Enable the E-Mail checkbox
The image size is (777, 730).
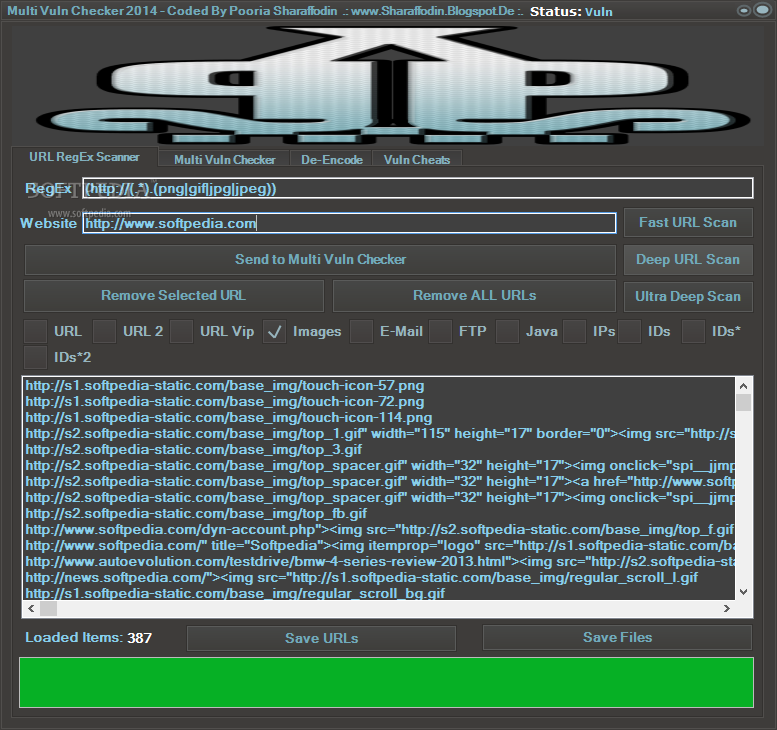click(361, 332)
